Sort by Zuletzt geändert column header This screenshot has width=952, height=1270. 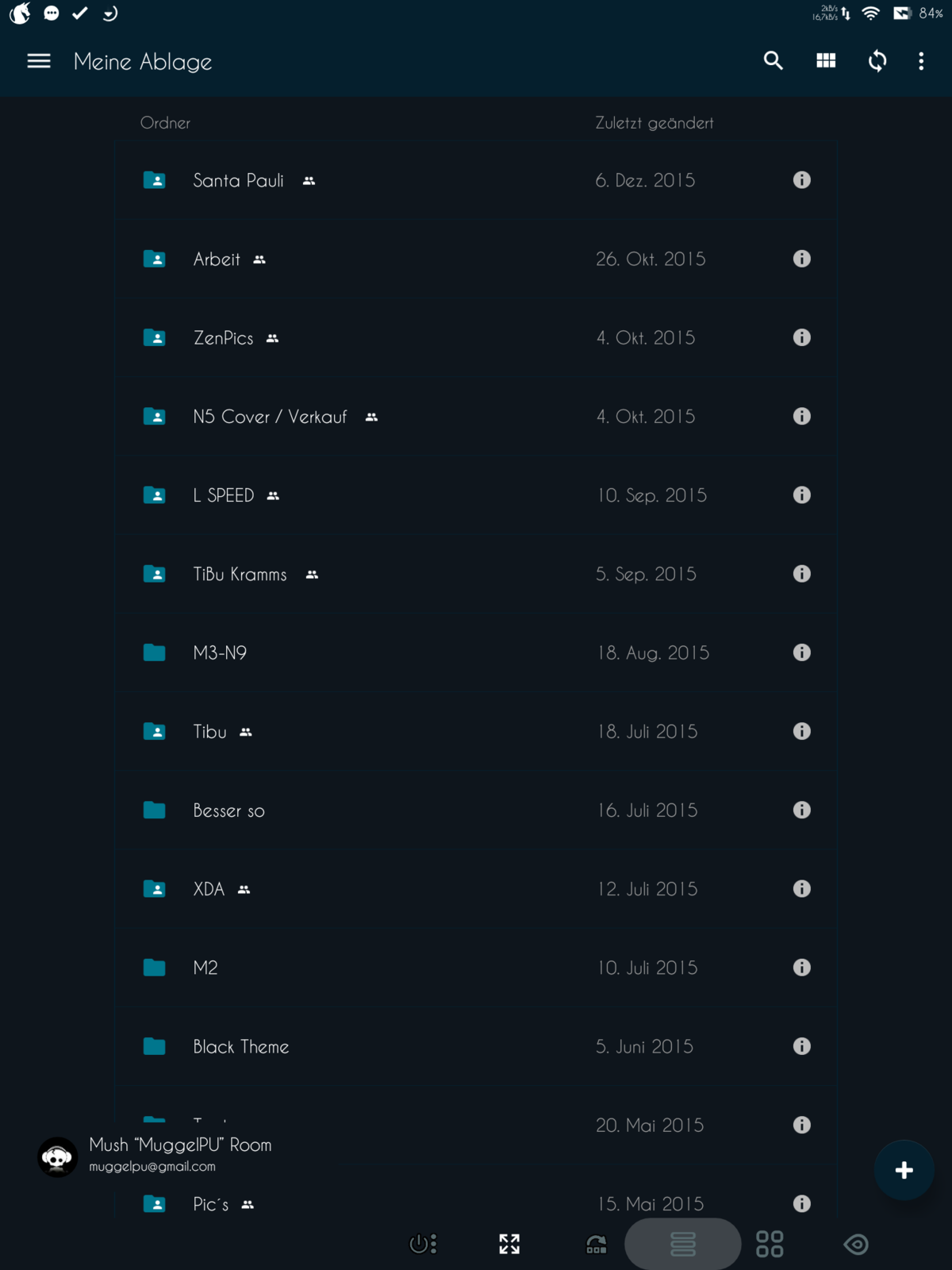click(x=654, y=123)
